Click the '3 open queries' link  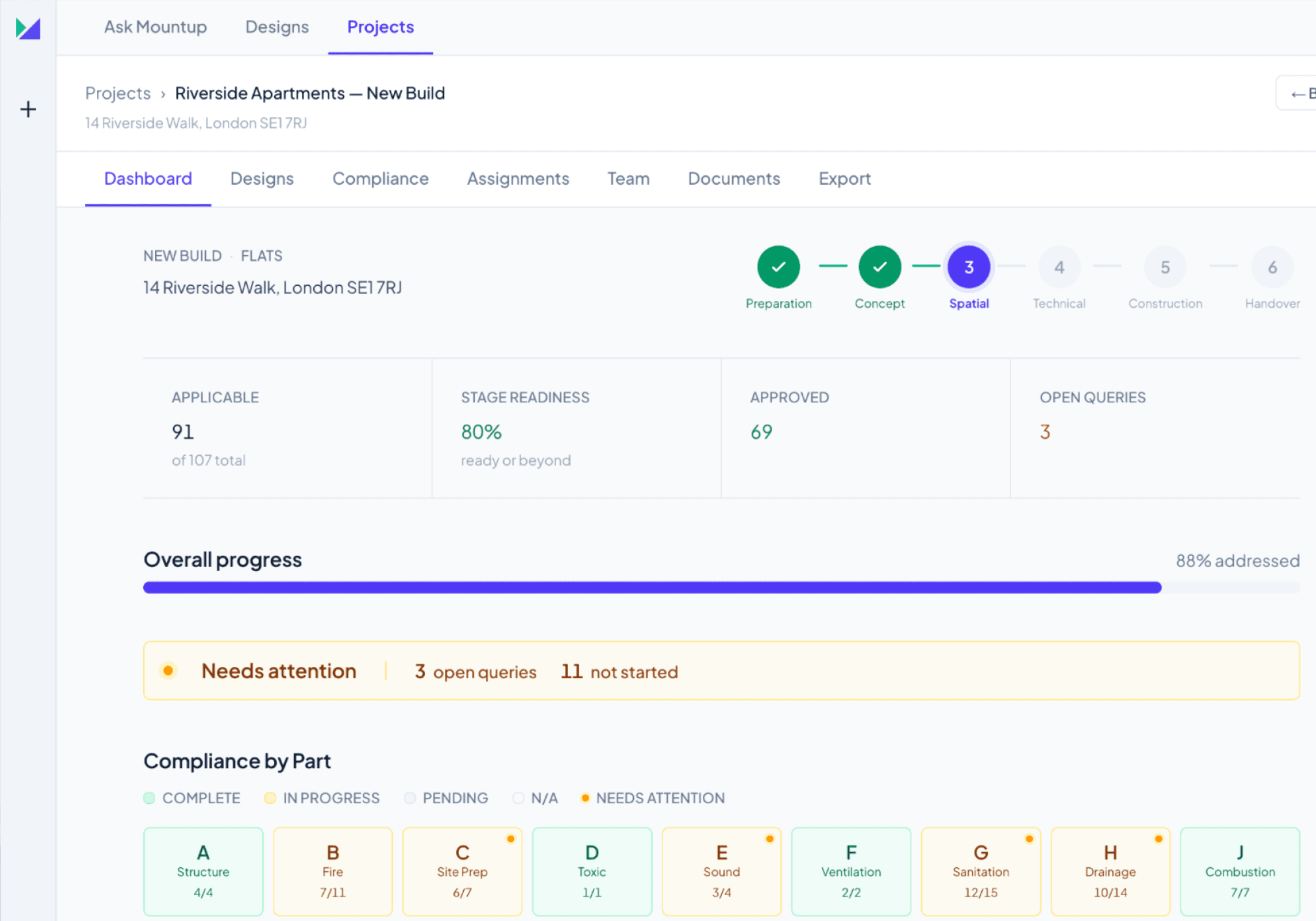476,672
